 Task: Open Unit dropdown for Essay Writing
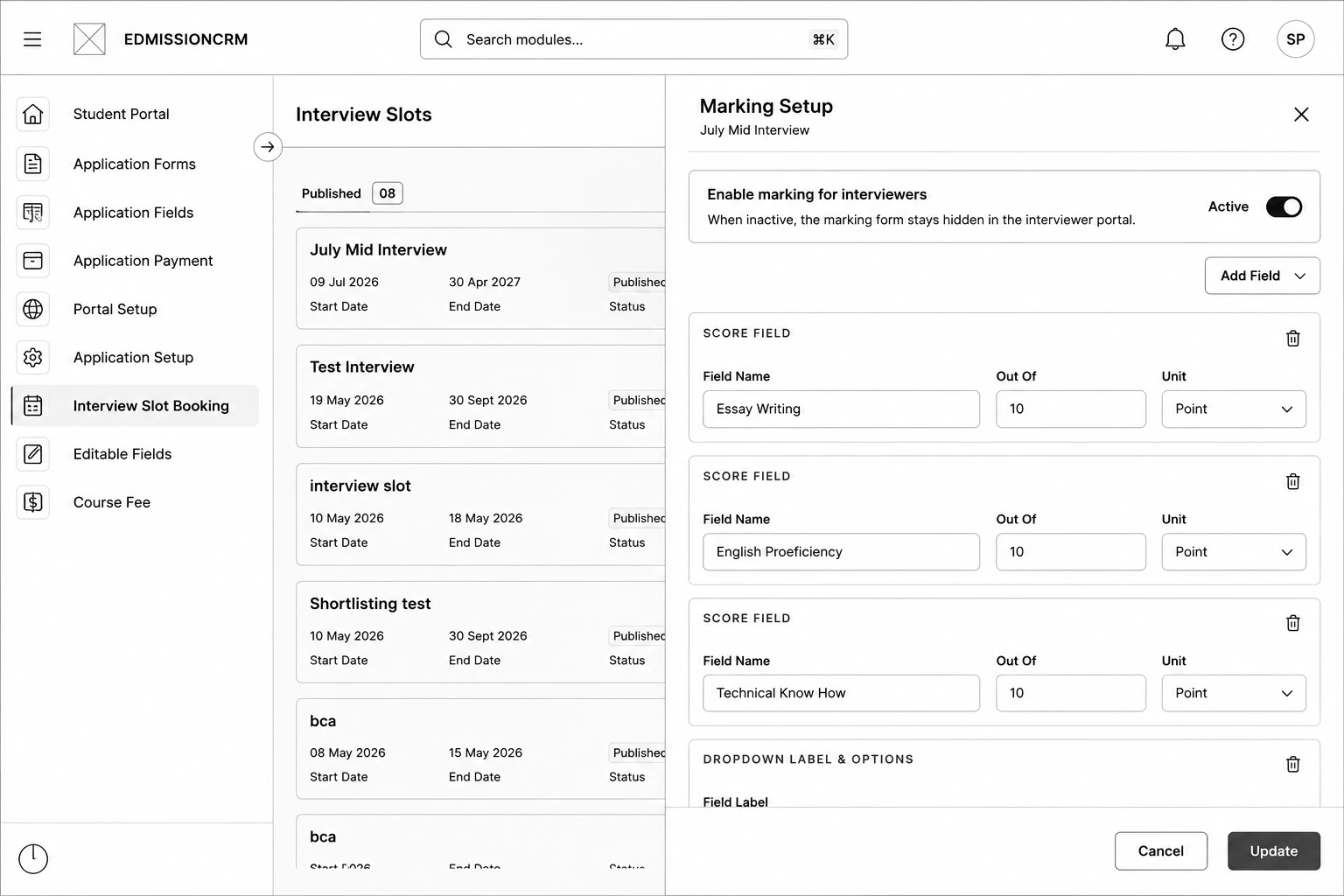click(x=1234, y=409)
